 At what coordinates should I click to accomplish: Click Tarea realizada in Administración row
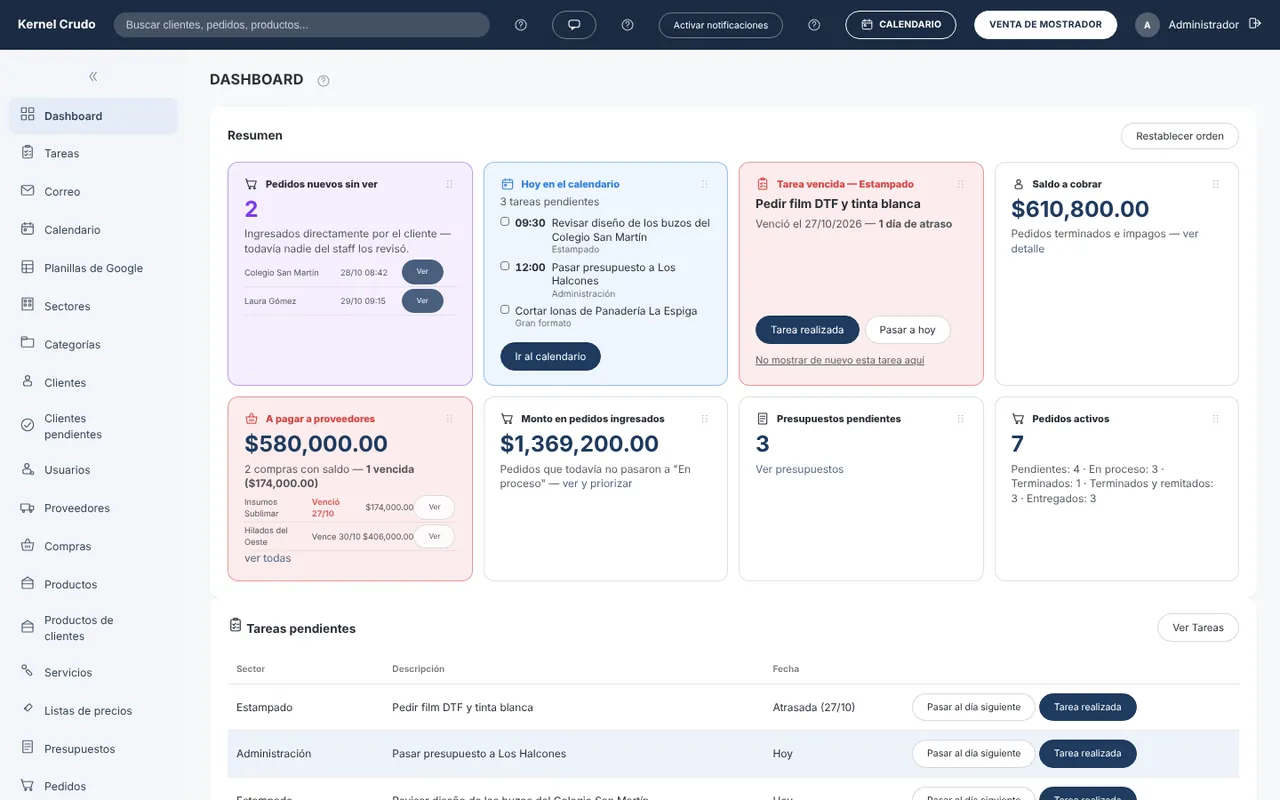(x=1088, y=754)
